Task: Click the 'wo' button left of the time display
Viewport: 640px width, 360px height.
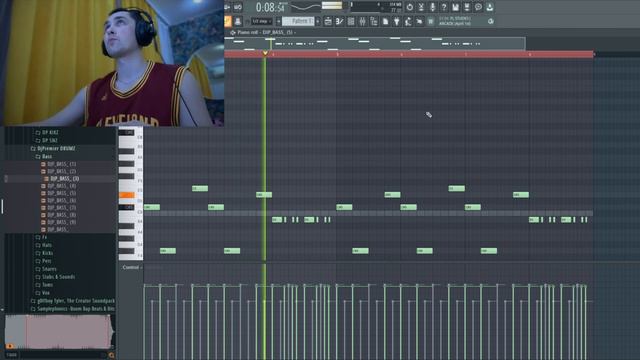Action: coord(238,7)
